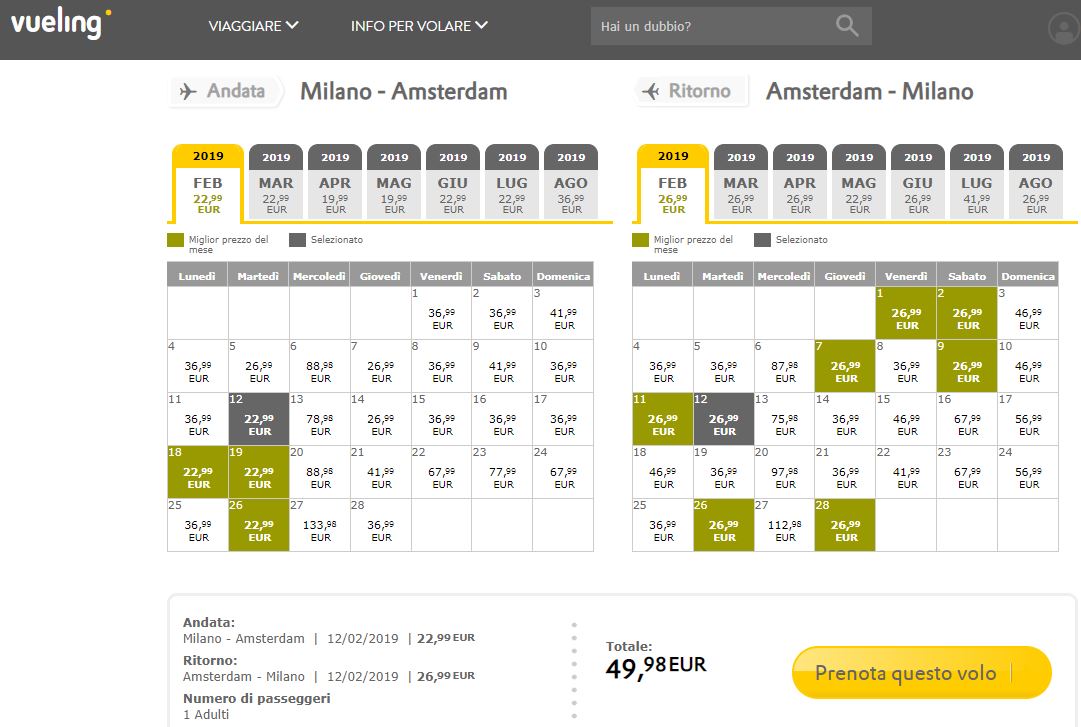Click outbound 'Selezionato' legend swatch
1081x727 pixels.
pos(297,240)
